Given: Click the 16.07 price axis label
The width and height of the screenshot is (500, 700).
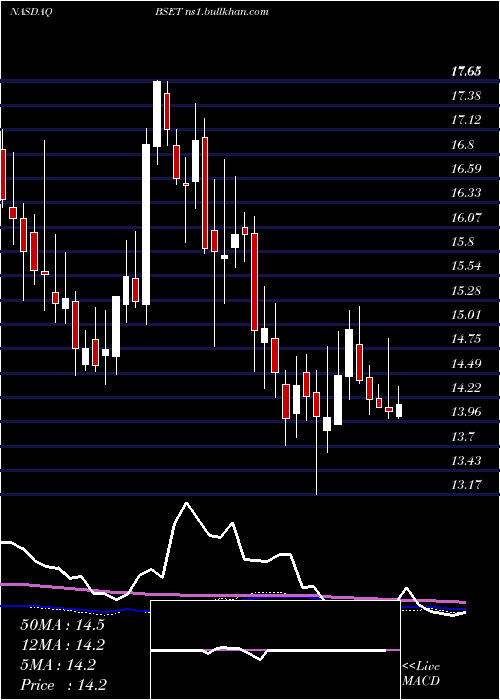Looking at the screenshot, I should (x=467, y=217).
